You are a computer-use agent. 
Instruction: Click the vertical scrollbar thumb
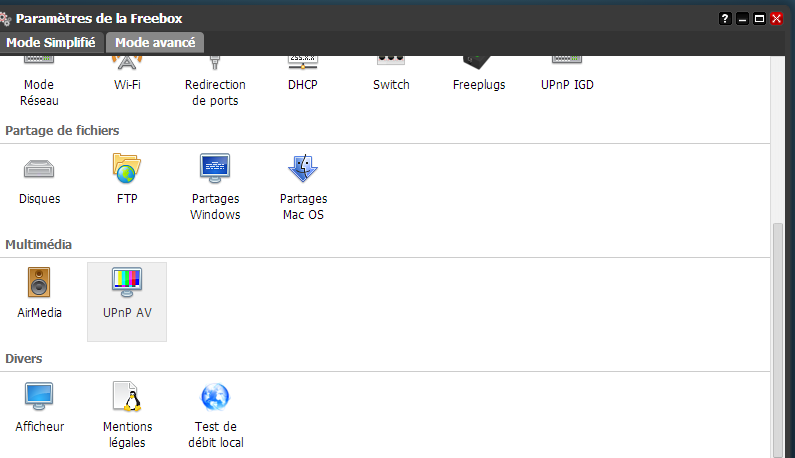tap(777, 340)
